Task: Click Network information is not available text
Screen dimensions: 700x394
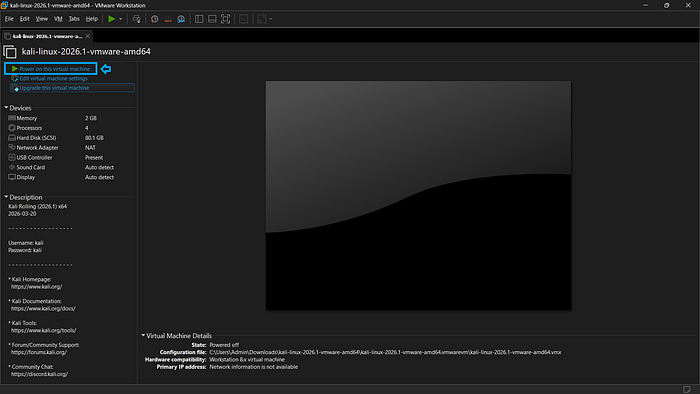Action: pyautogui.click(x=254, y=367)
